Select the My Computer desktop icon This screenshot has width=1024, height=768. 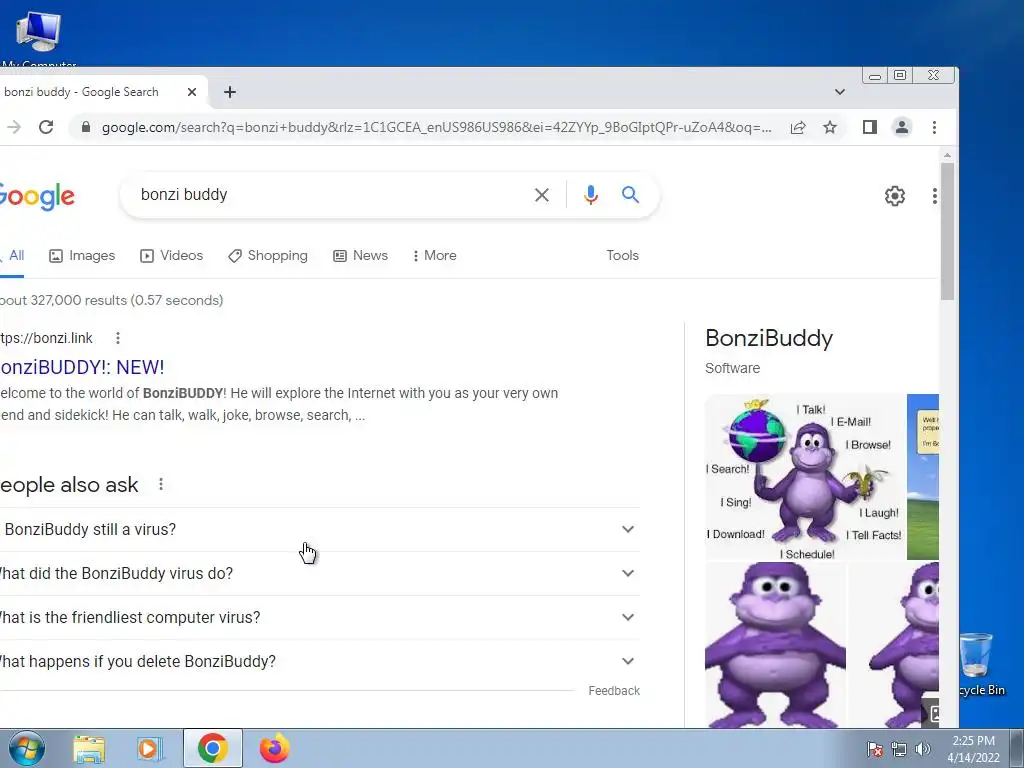click(x=39, y=39)
